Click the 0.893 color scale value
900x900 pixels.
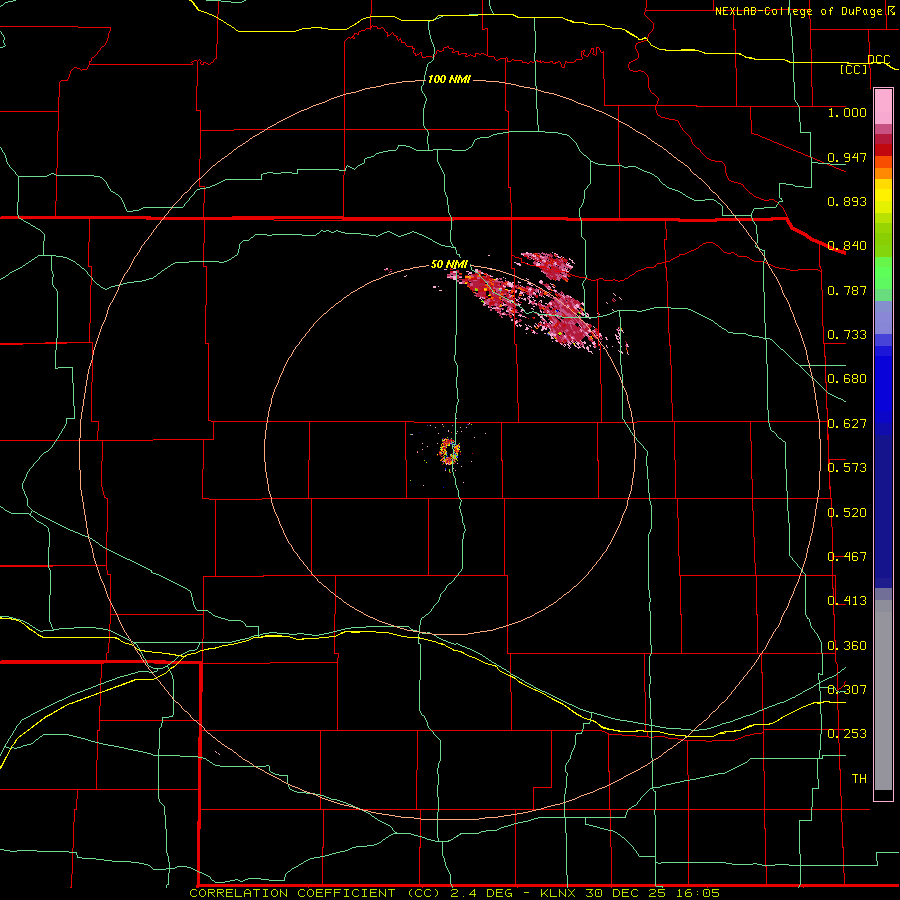(847, 201)
